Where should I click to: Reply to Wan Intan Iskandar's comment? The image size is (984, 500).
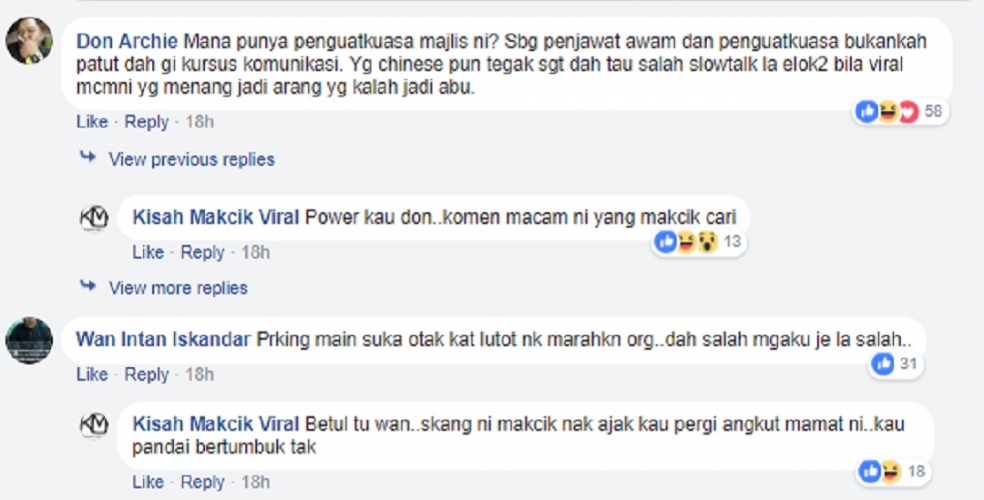146,375
